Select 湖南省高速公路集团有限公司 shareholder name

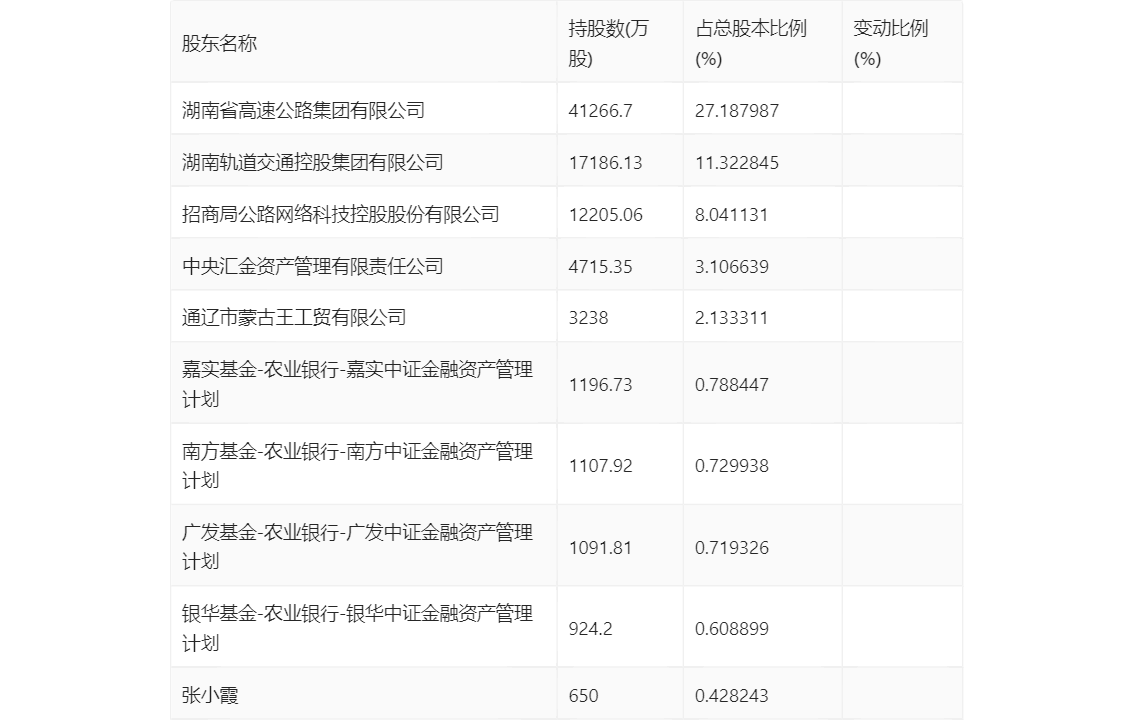303,111
